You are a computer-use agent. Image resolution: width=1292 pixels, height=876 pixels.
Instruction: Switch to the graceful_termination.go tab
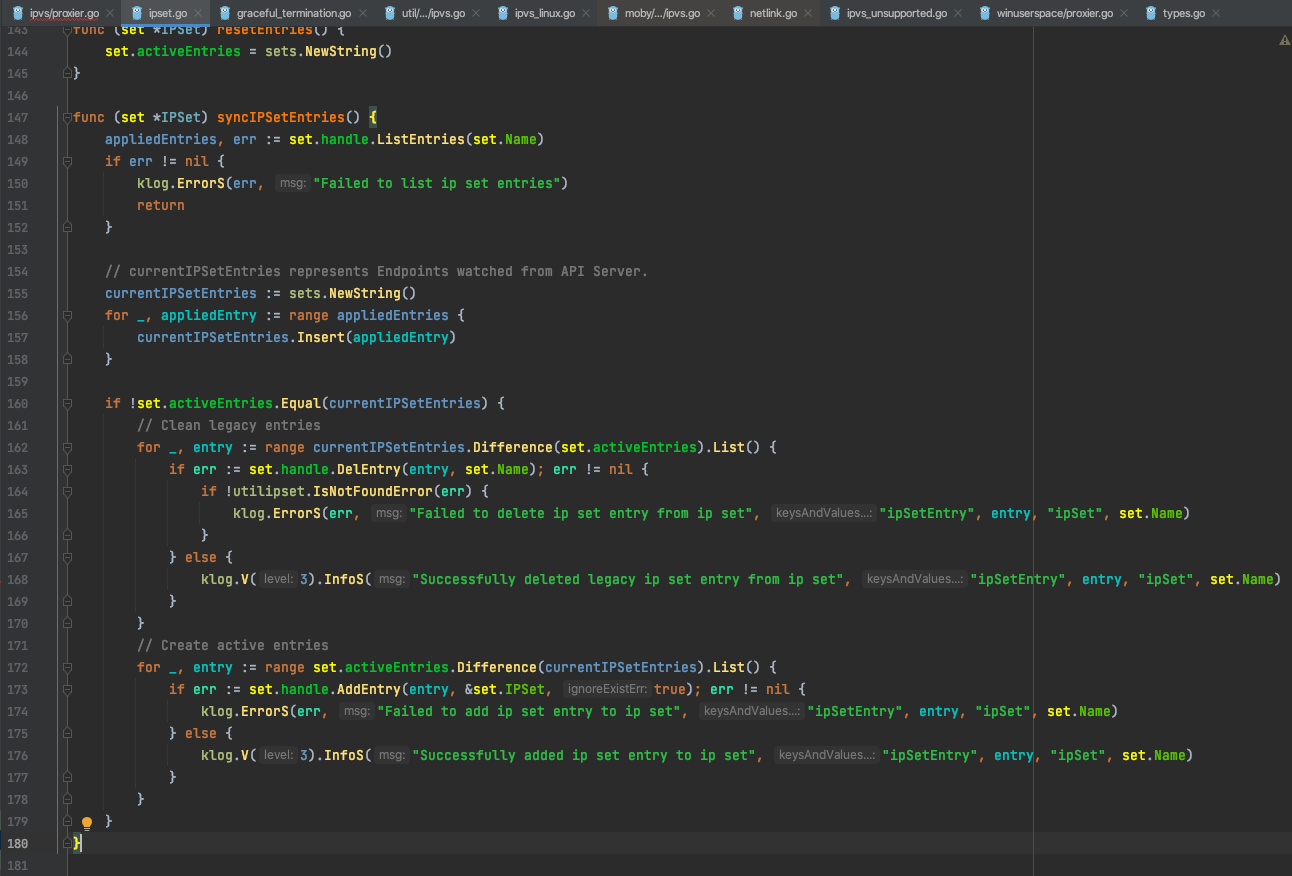(293, 14)
